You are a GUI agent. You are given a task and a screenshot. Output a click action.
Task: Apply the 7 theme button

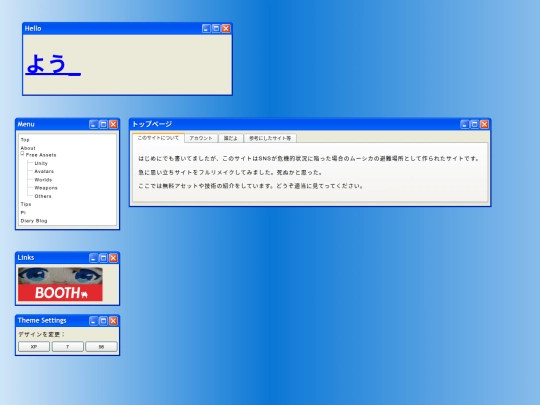point(68,346)
